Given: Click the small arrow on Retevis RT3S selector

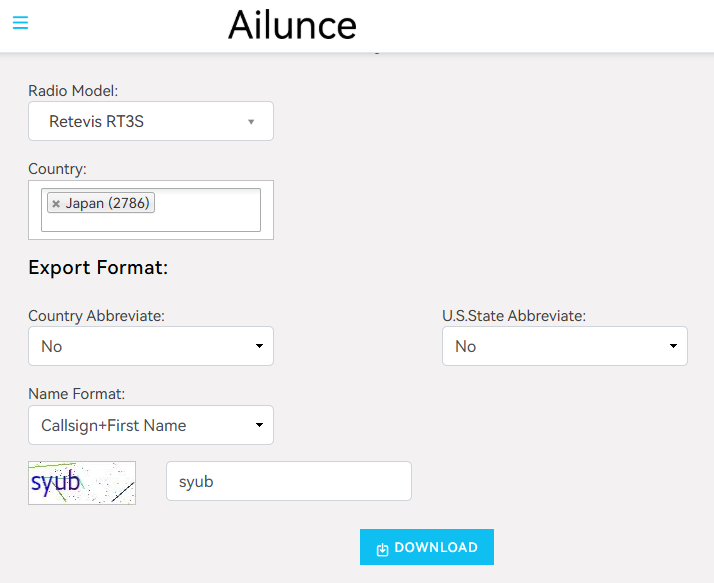Looking at the screenshot, I should coord(251,122).
